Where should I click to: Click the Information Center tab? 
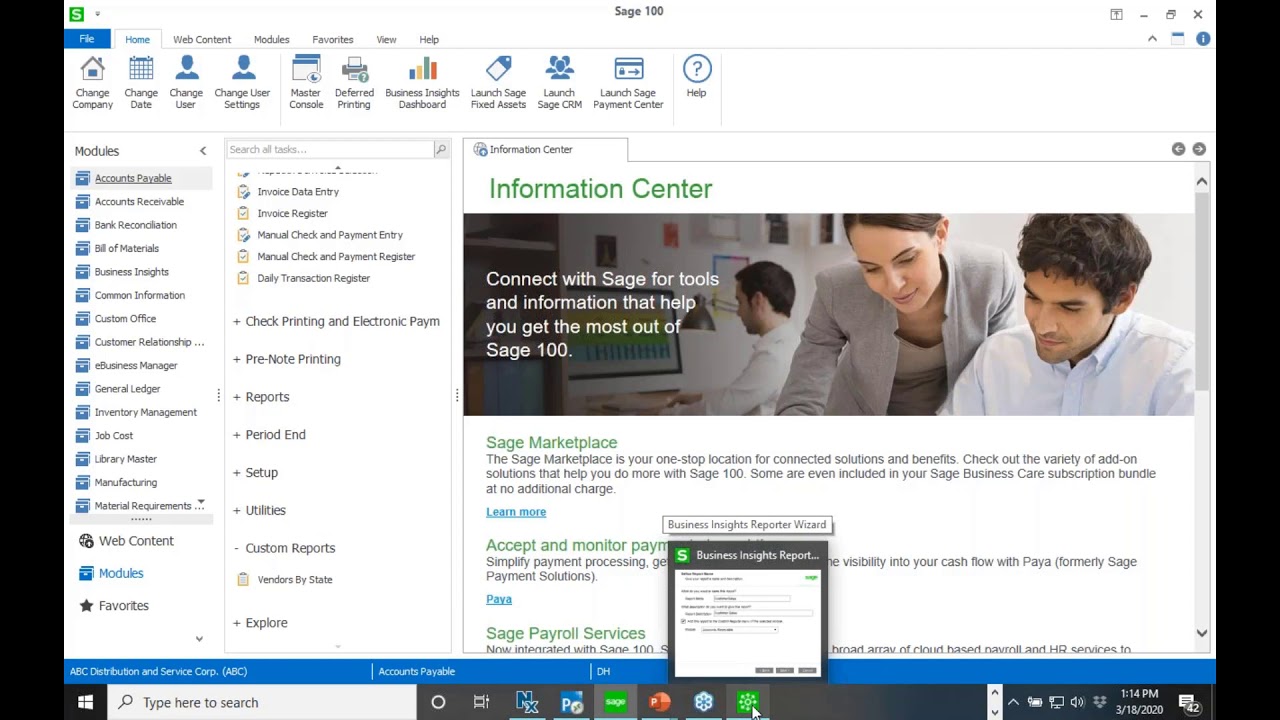[545, 150]
